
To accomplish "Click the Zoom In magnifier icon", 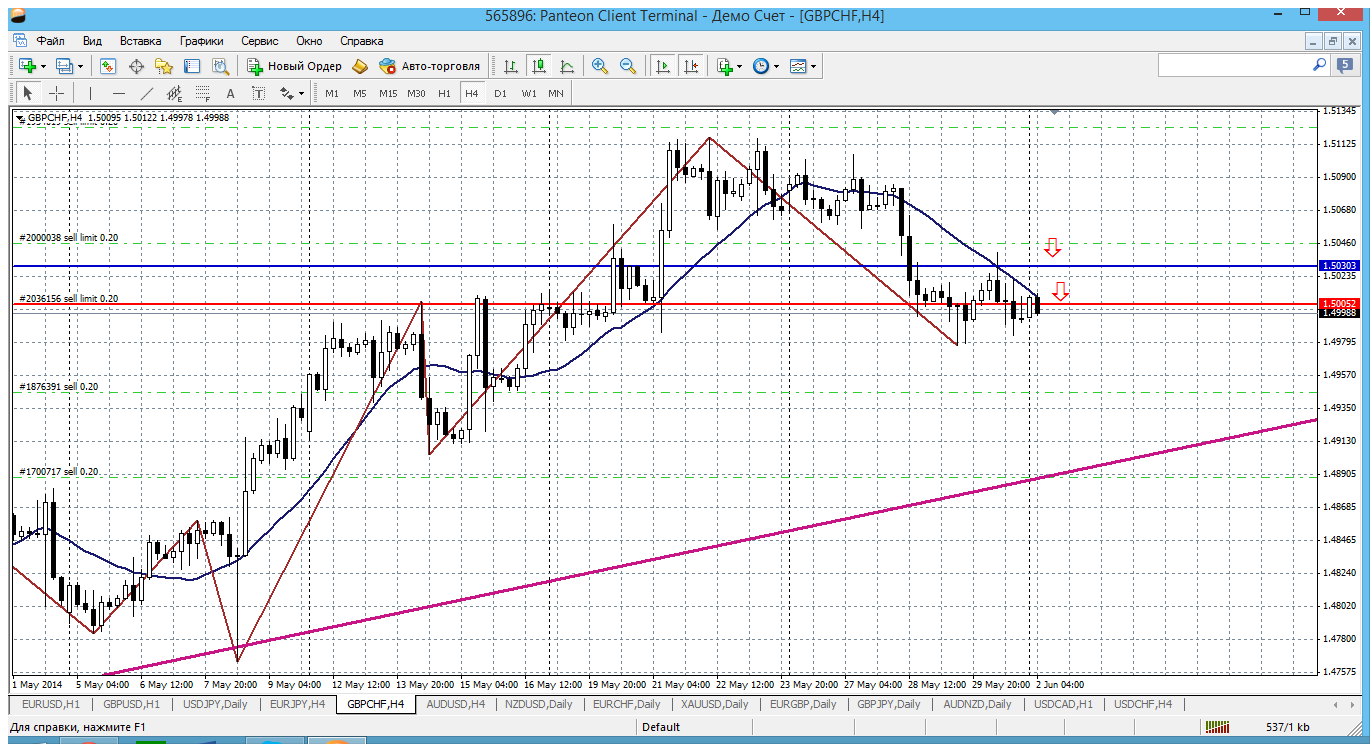I will click(600, 66).
